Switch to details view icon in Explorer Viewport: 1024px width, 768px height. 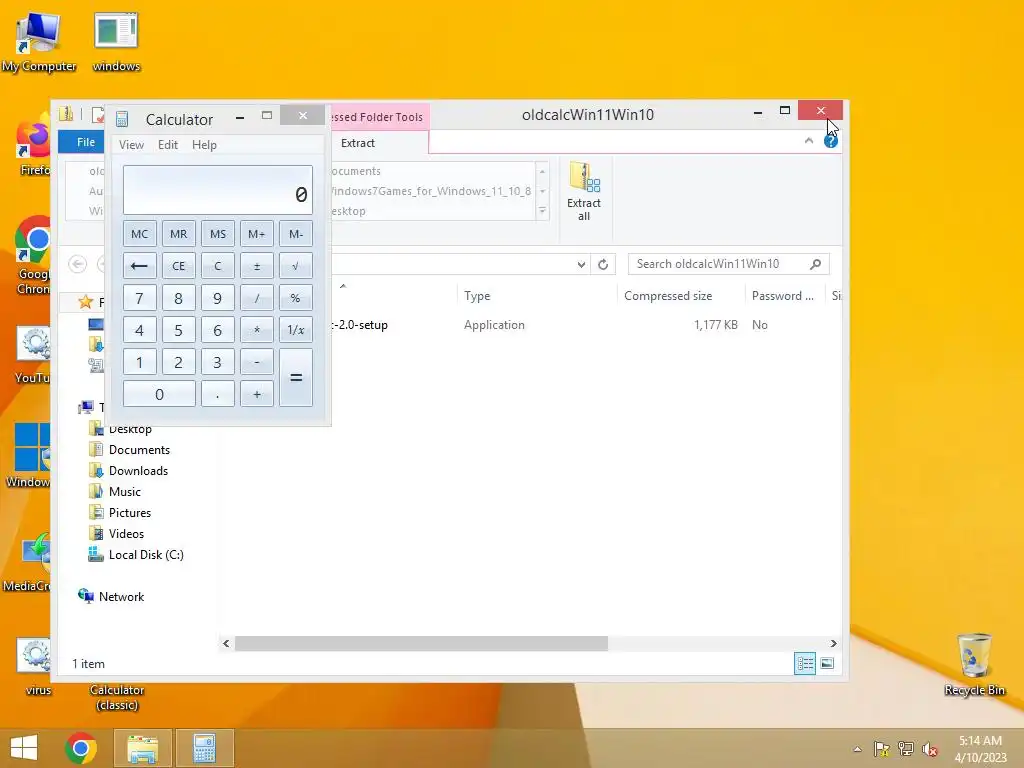tap(805, 664)
